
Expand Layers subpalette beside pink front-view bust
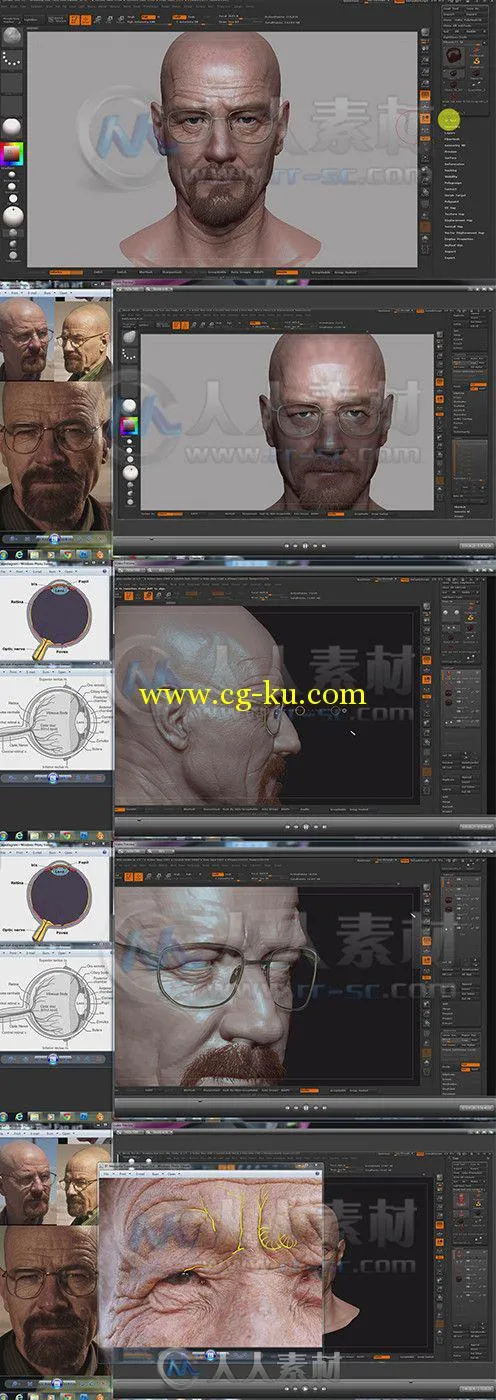[450, 133]
